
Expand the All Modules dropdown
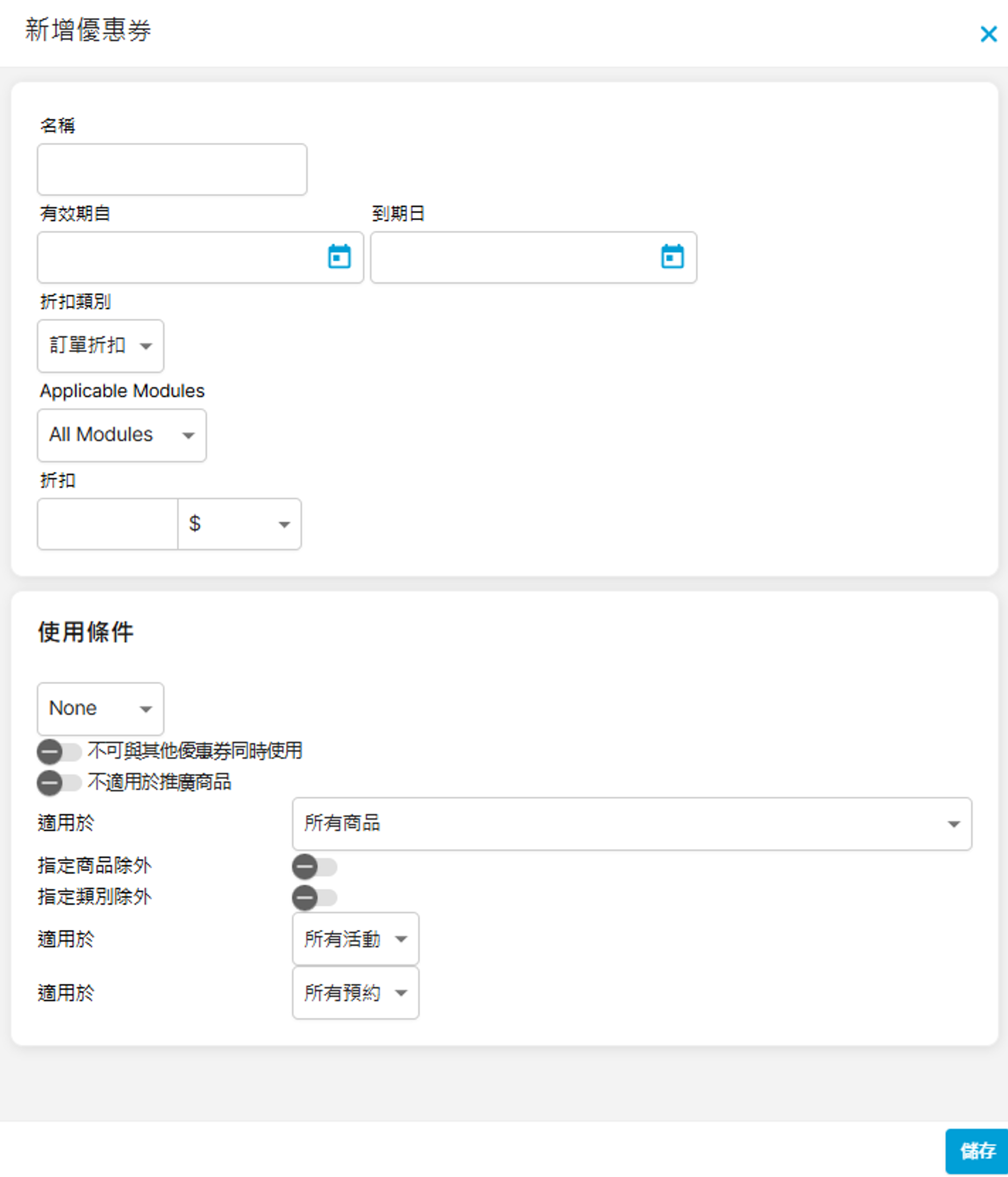point(121,435)
